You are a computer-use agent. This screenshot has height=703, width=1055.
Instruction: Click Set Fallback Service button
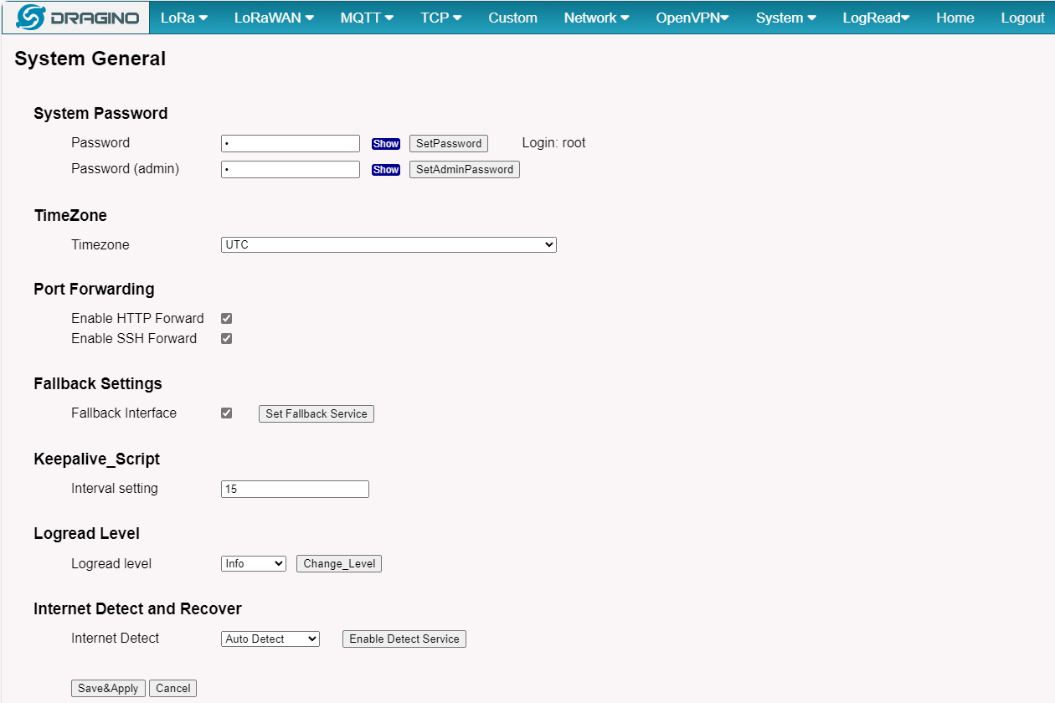[x=316, y=414]
